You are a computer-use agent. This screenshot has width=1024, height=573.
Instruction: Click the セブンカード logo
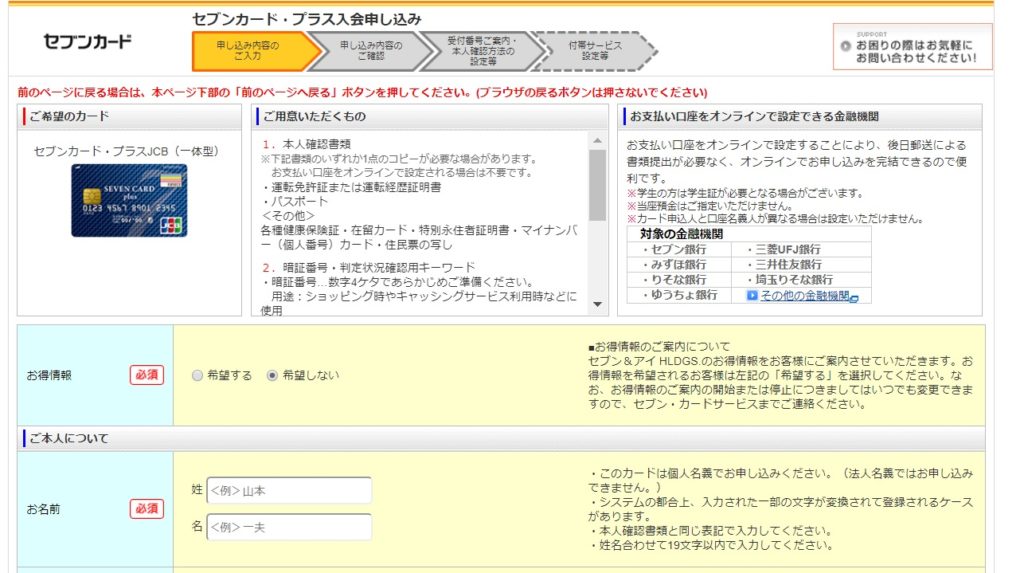pyautogui.click(x=88, y=42)
